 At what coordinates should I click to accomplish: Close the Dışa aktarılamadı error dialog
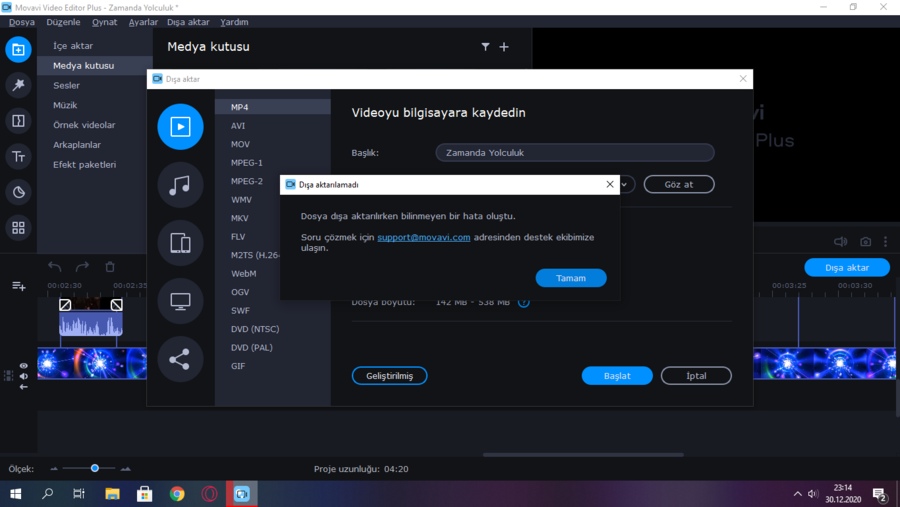(610, 184)
